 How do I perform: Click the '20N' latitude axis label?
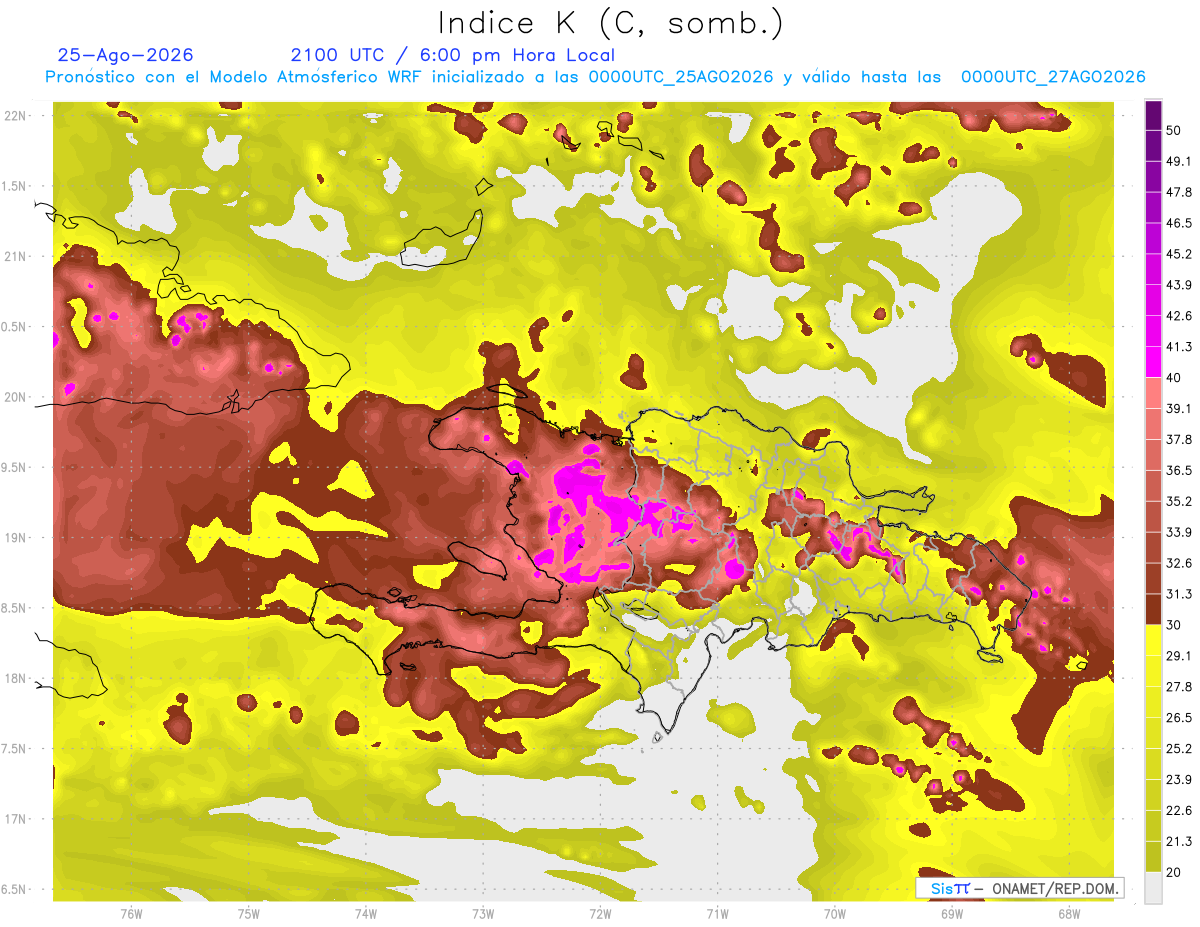pos(15,397)
